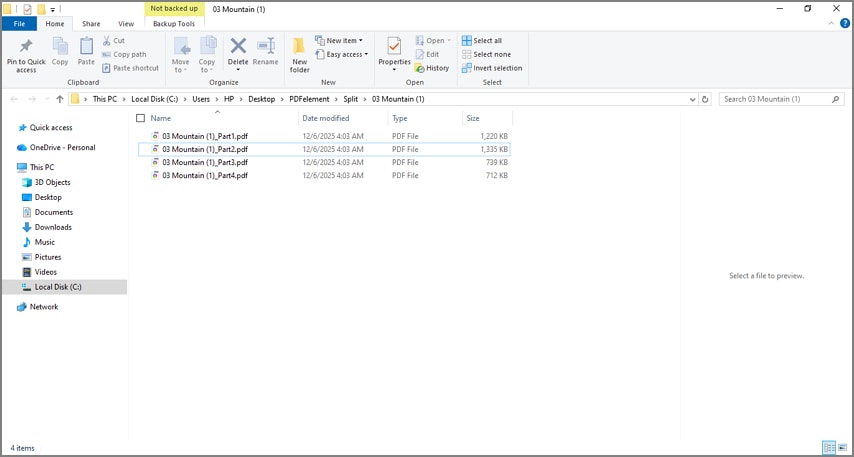Click the Cut scissors icon

(107, 40)
